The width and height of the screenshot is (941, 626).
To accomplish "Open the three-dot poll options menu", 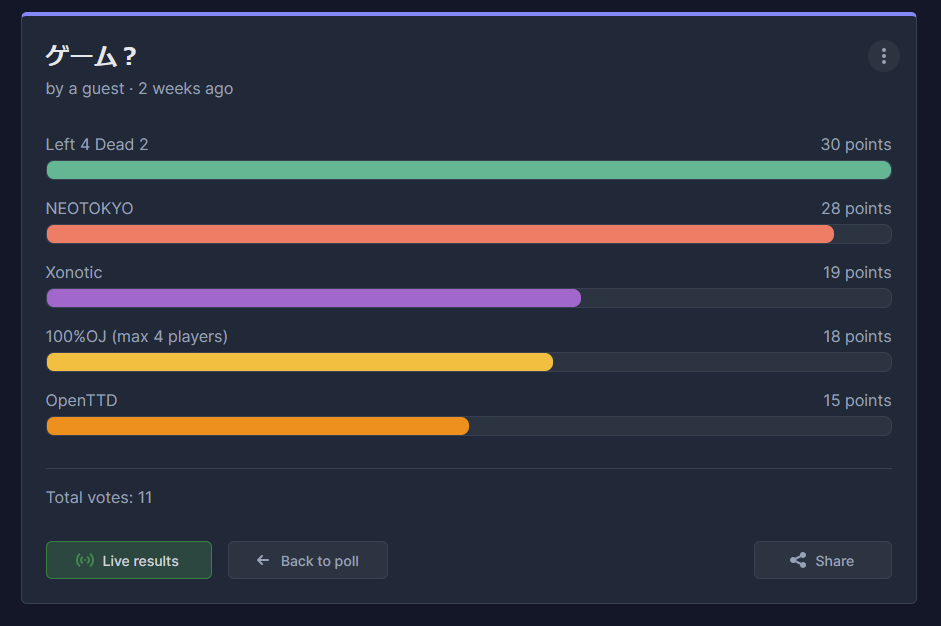I will point(883,56).
